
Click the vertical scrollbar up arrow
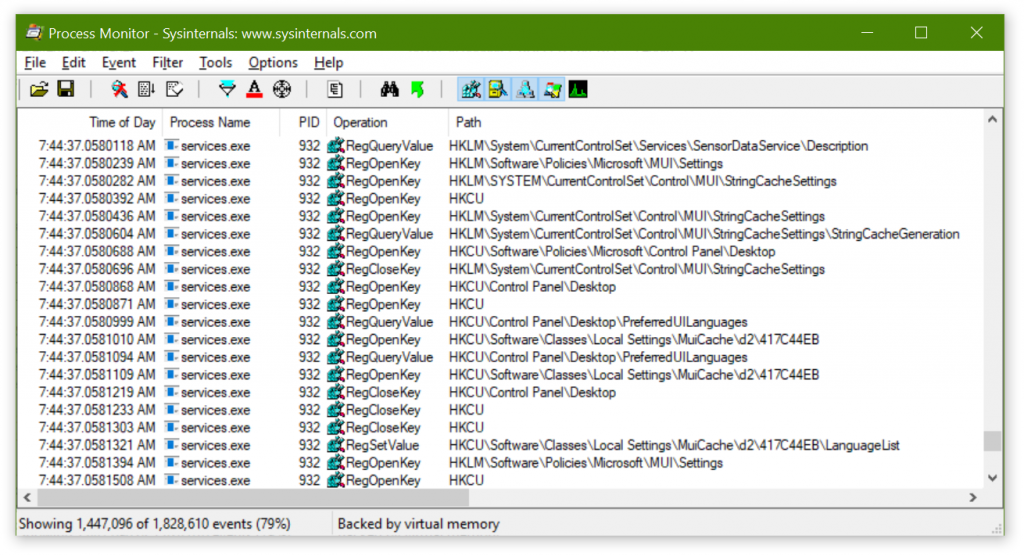(992, 120)
